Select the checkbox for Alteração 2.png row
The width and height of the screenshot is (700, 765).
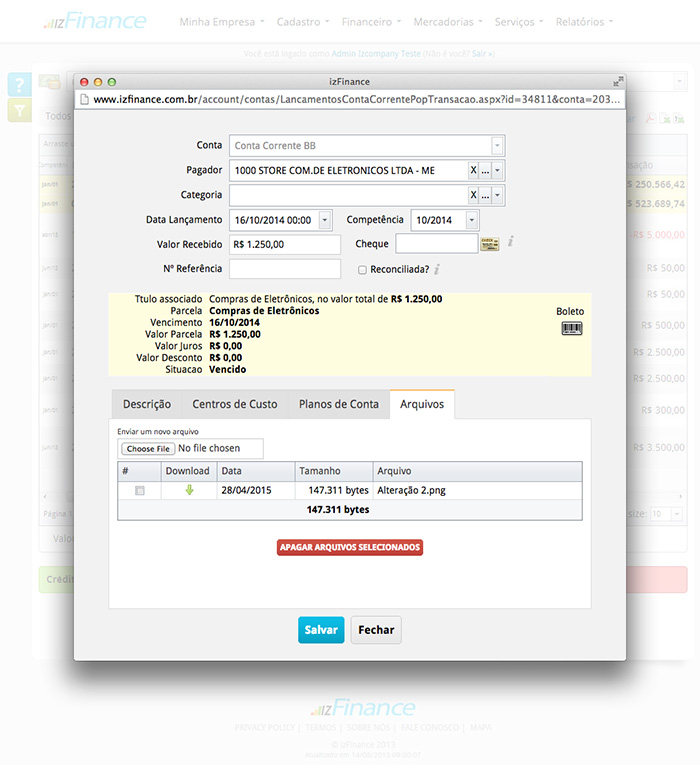[139, 490]
